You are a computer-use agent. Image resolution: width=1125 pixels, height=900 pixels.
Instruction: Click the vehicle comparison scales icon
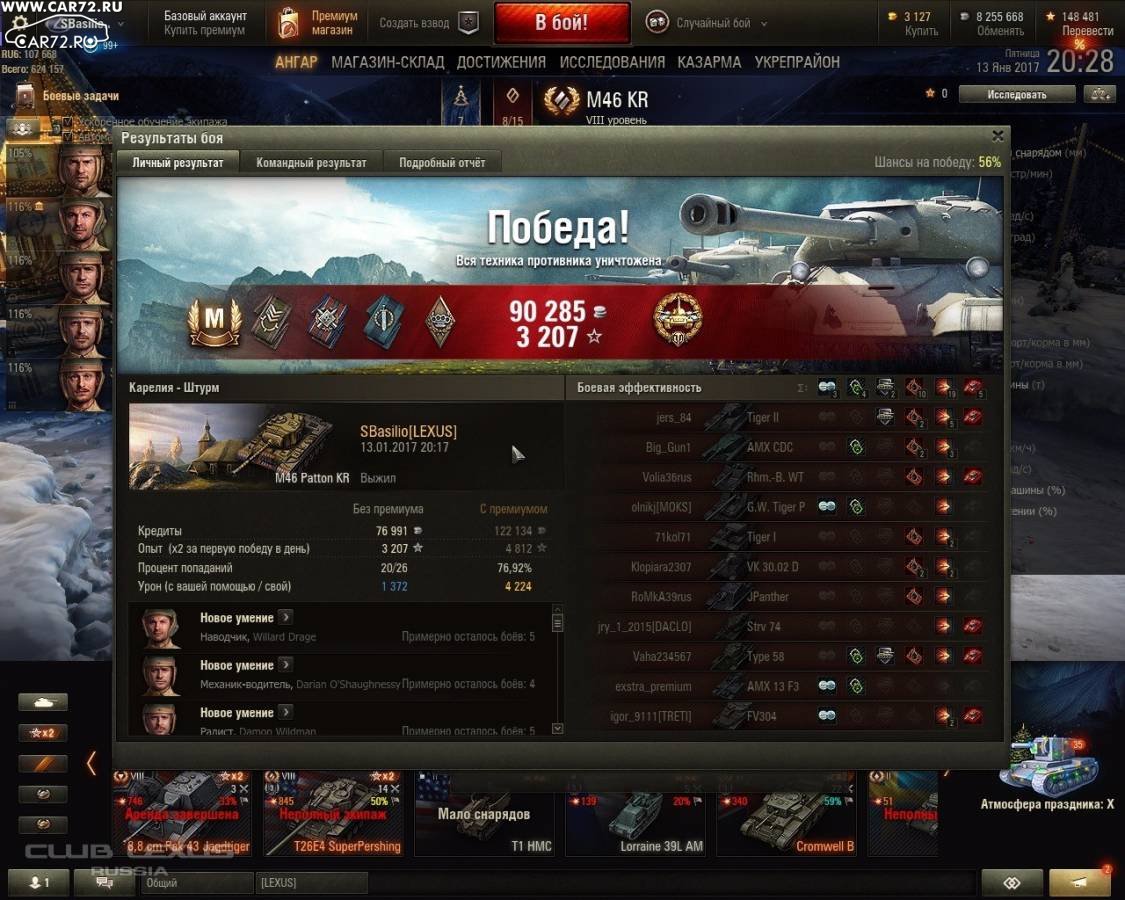1099,94
